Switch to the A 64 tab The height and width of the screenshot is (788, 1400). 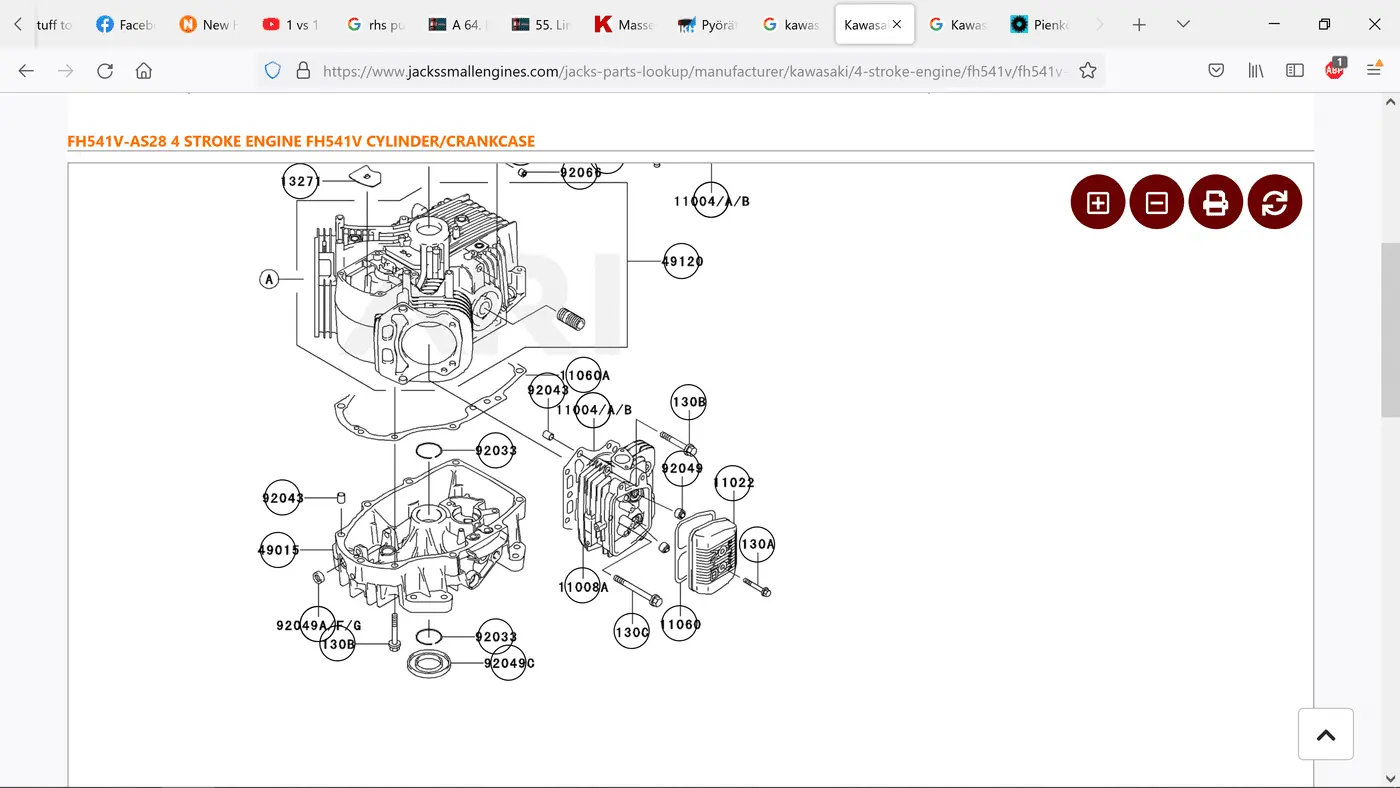[458, 25]
